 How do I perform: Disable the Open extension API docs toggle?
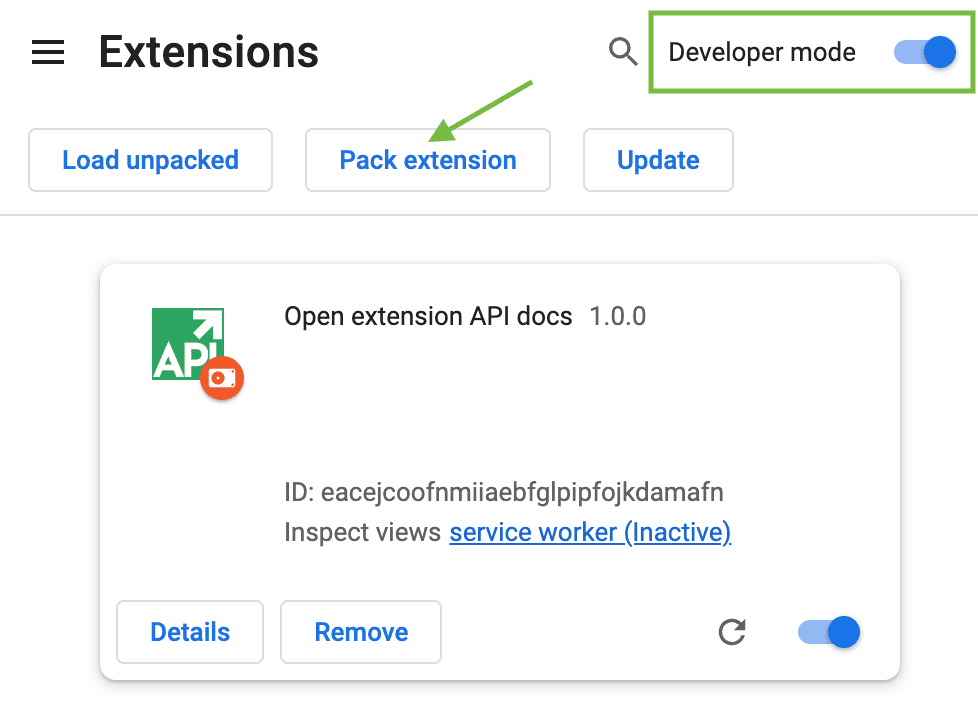tap(830, 632)
